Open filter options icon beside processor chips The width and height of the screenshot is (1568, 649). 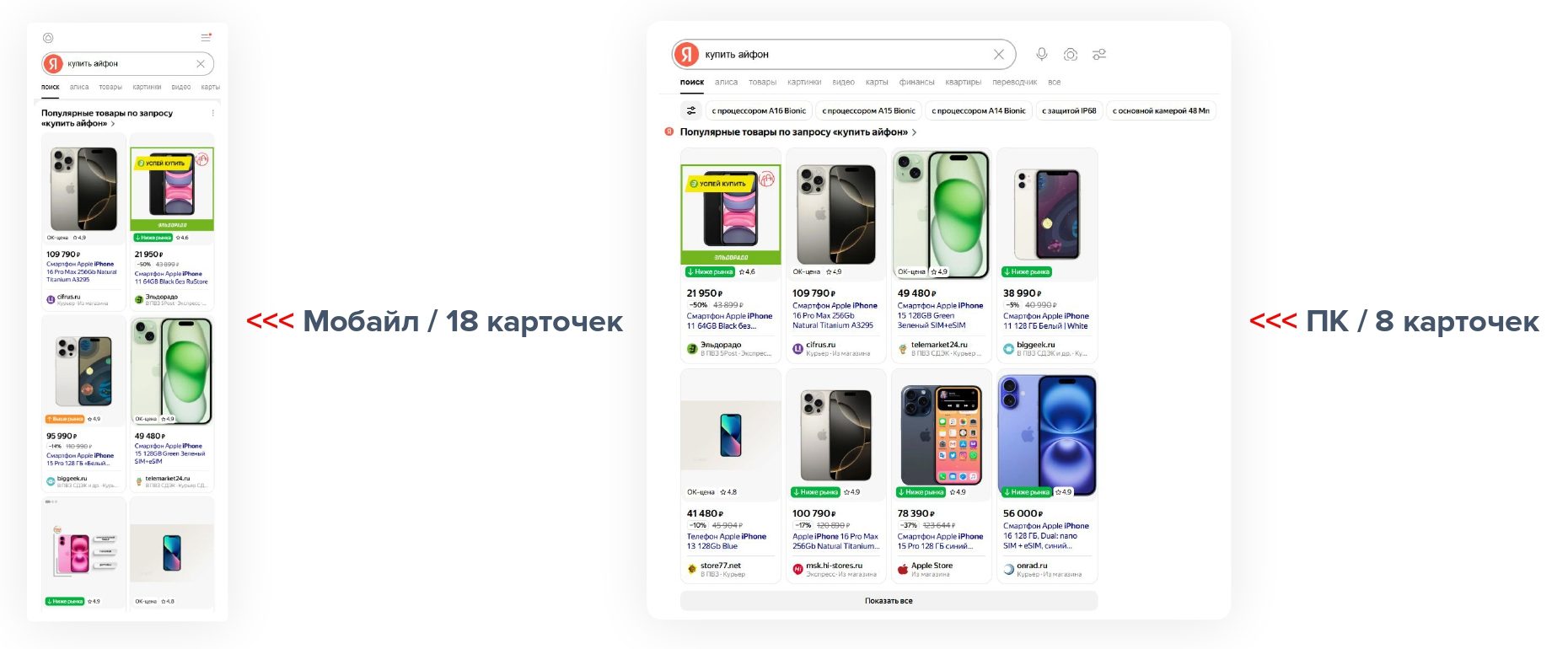pyautogui.click(x=691, y=110)
